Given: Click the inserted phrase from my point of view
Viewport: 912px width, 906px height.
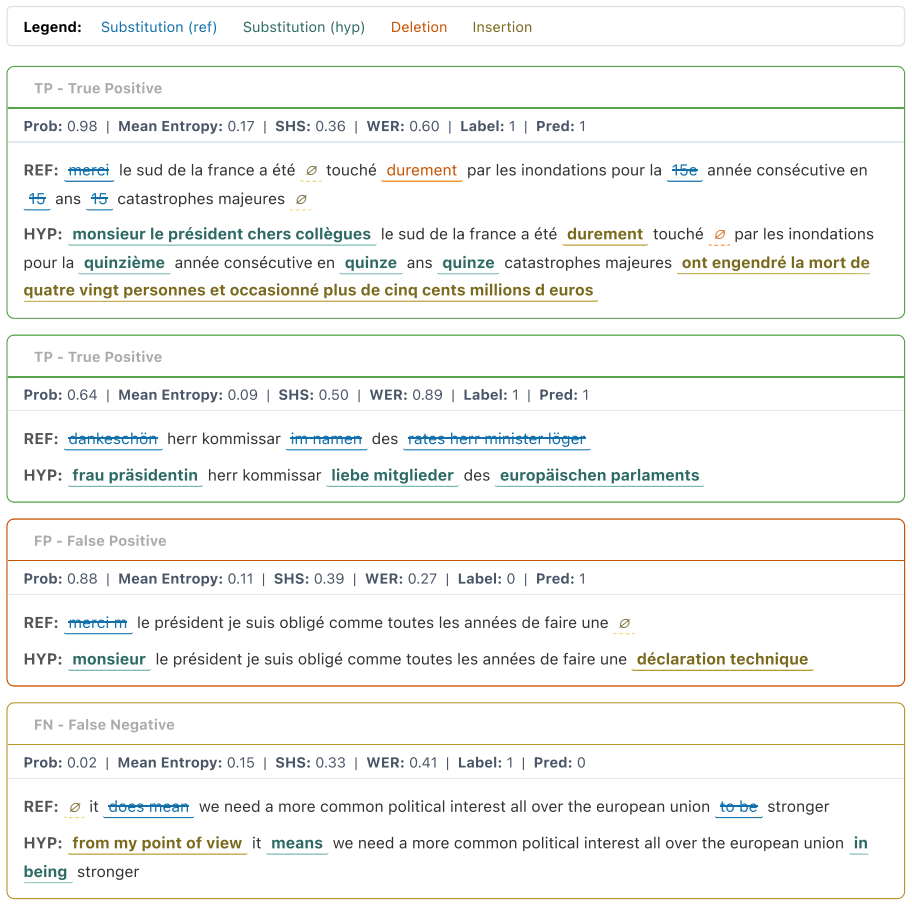Looking at the screenshot, I should [157, 843].
